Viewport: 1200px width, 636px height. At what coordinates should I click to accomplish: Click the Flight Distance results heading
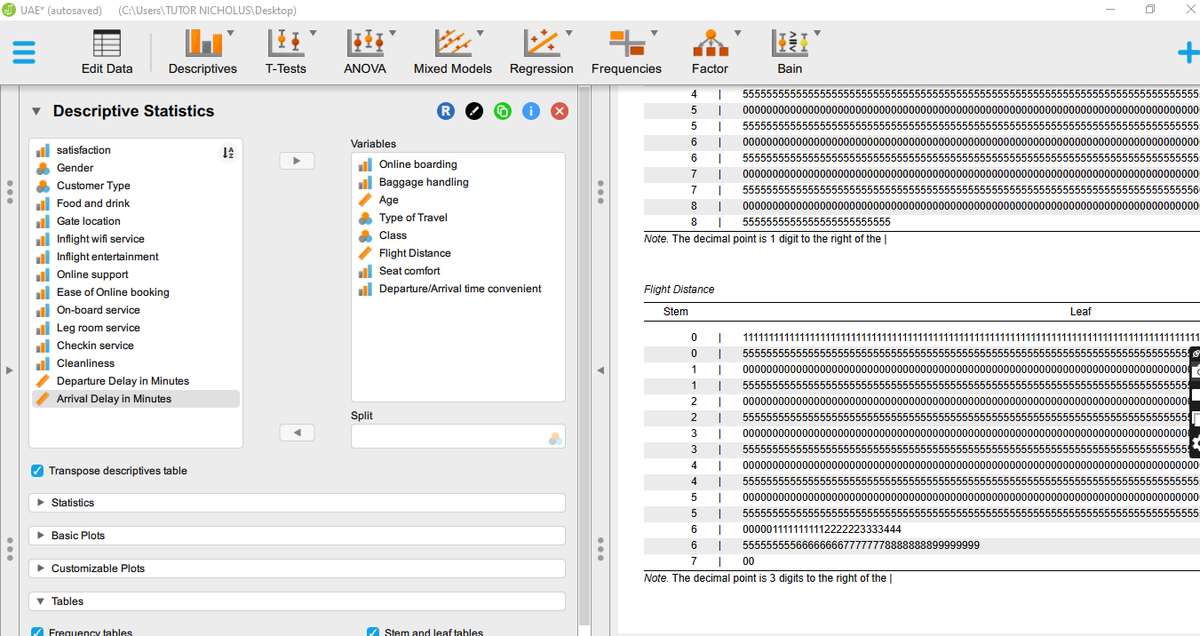pos(679,289)
